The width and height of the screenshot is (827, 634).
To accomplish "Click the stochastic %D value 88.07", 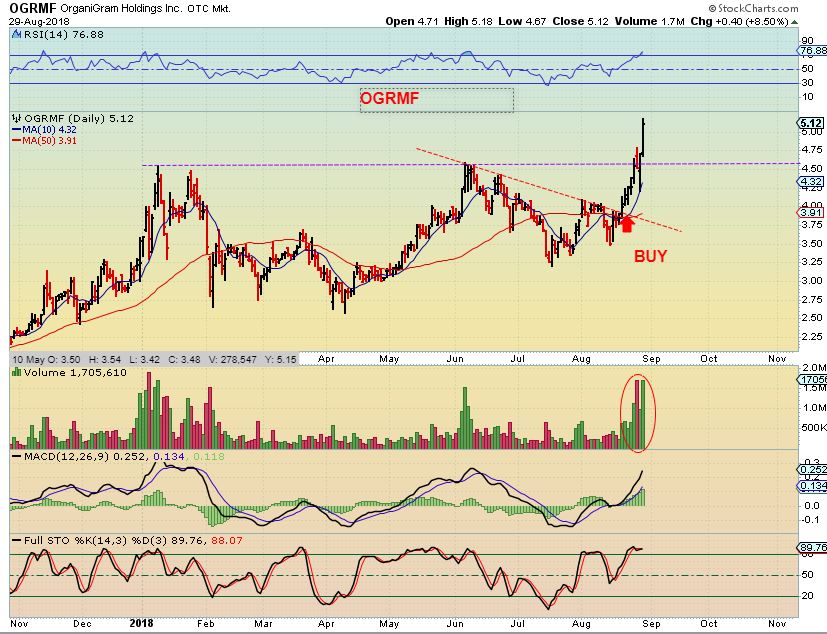I will [x=227, y=541].
